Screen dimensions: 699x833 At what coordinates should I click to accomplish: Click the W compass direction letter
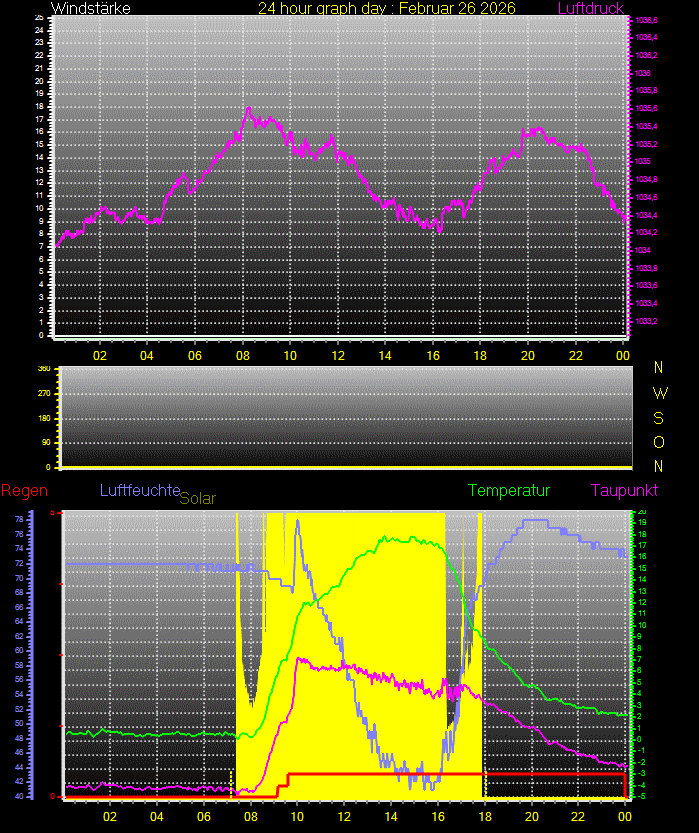[x=658, y=393]
